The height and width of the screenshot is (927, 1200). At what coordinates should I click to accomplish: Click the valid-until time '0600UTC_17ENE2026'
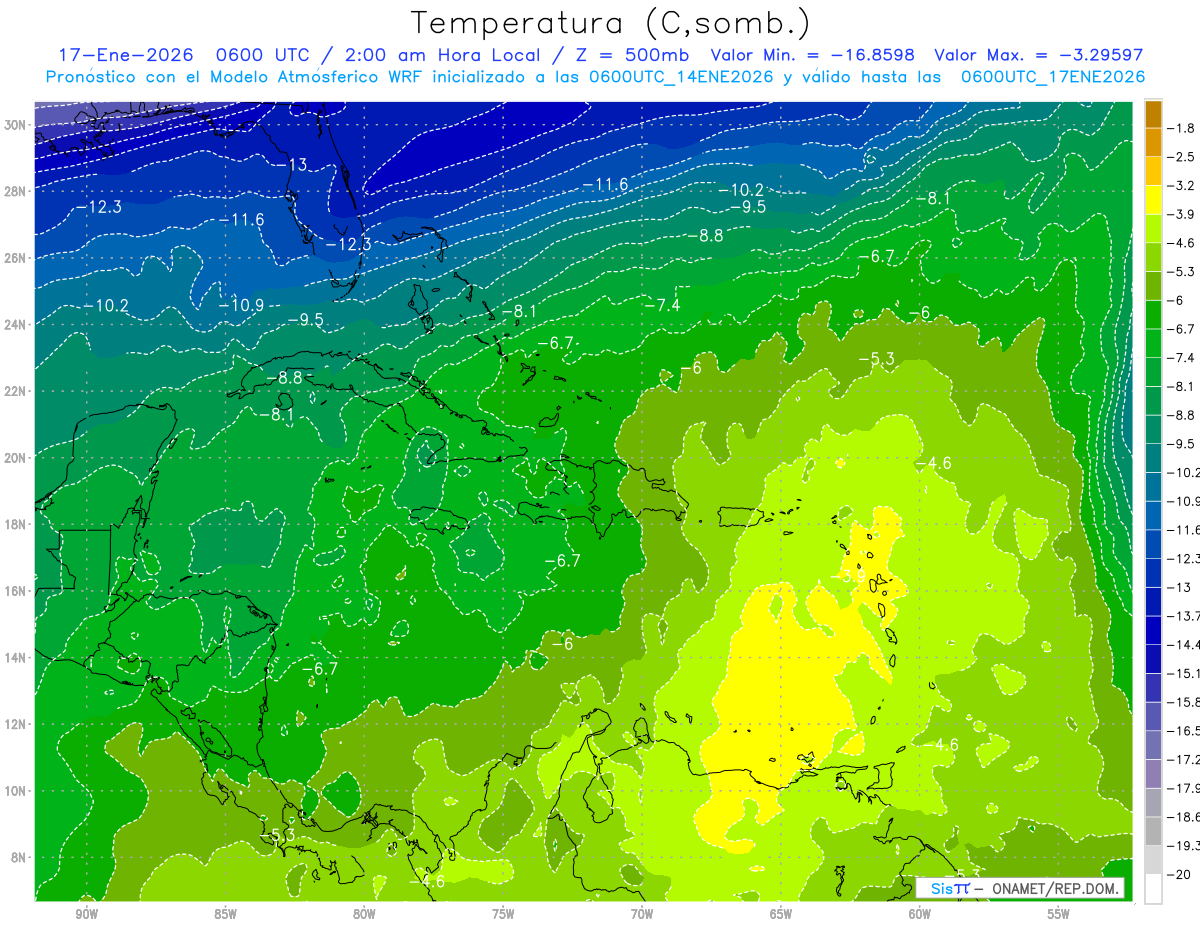pos(1052,77)
